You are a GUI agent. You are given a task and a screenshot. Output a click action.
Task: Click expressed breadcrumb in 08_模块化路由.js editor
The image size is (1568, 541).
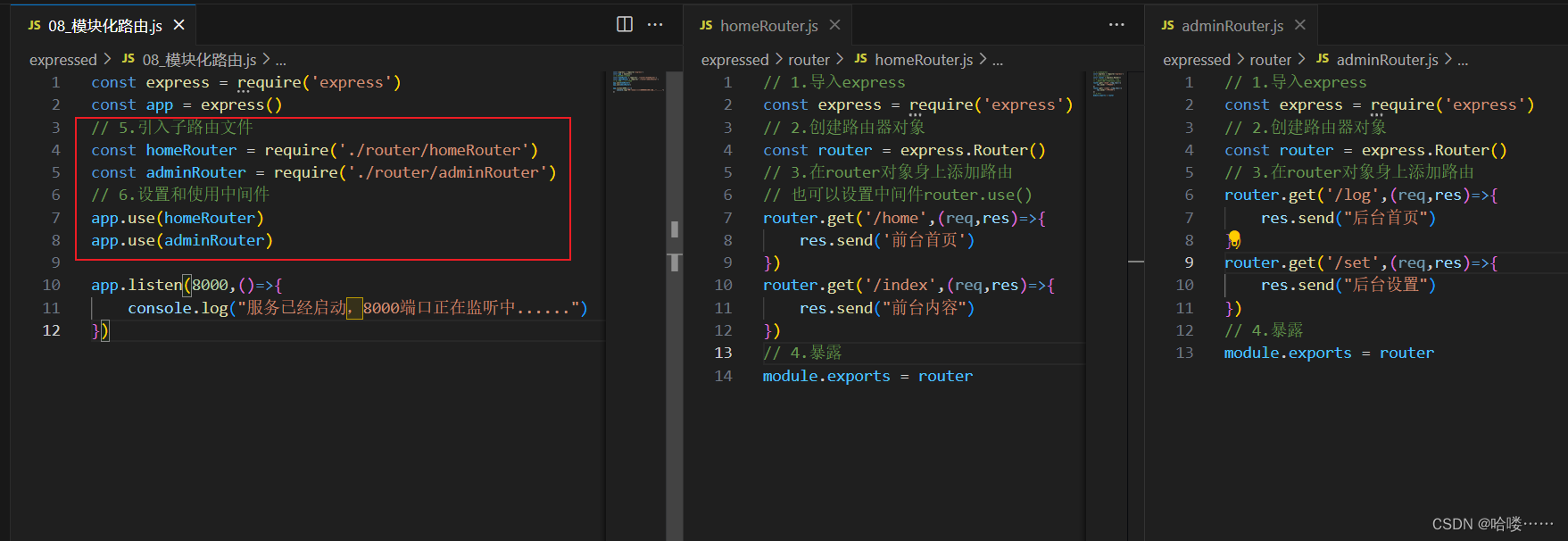coord(62,60)
